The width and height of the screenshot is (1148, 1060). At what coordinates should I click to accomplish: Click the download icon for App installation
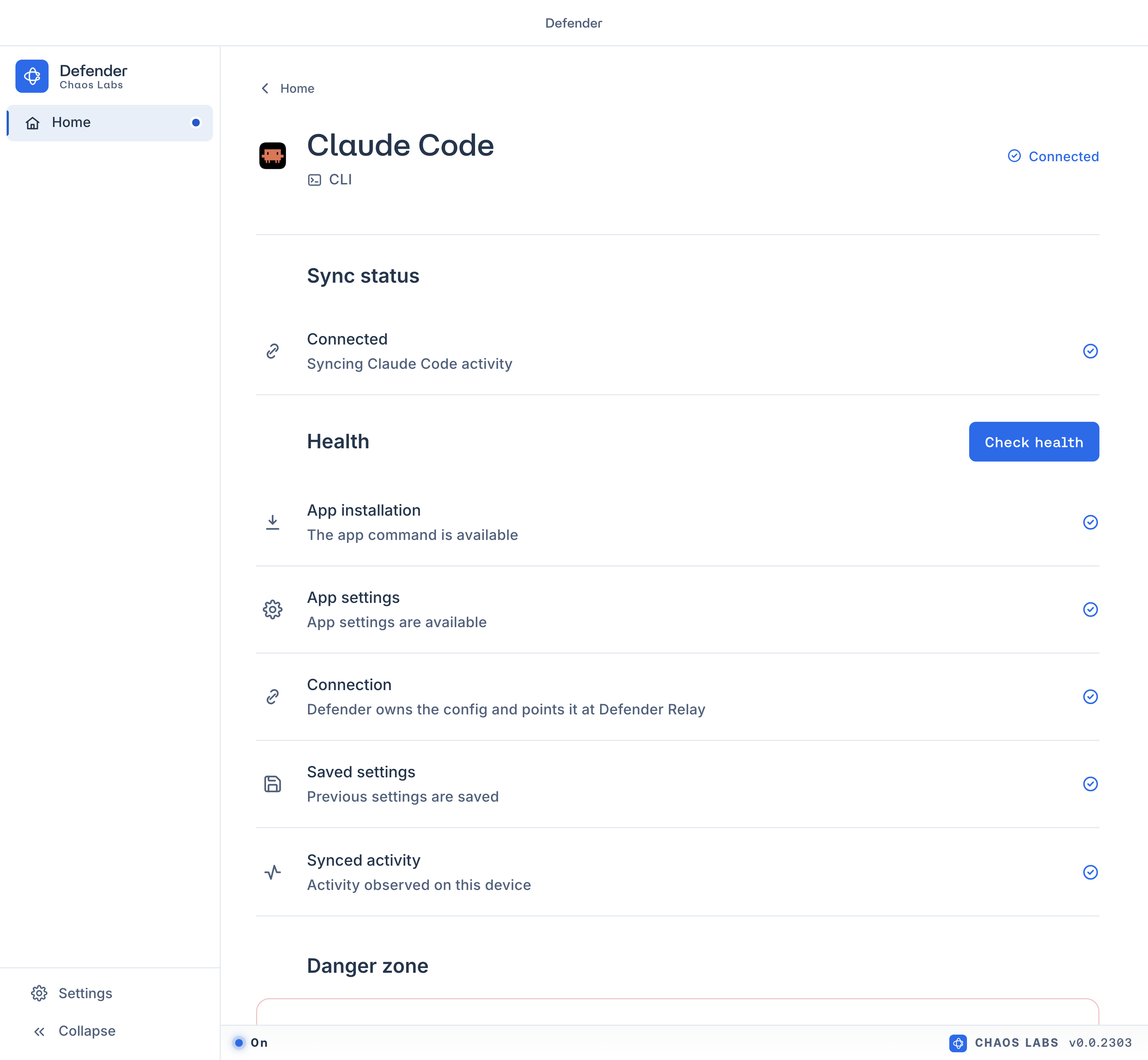(x=272, y=523)
